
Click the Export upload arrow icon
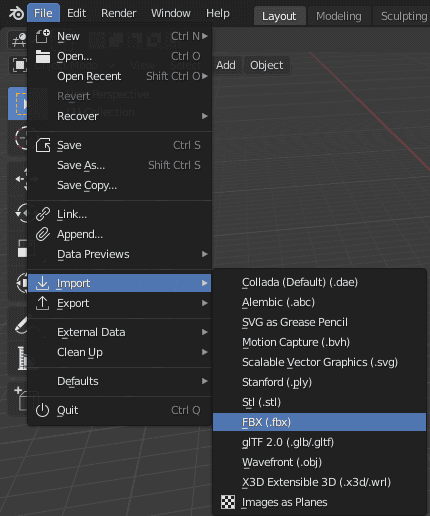coord(42,303)
